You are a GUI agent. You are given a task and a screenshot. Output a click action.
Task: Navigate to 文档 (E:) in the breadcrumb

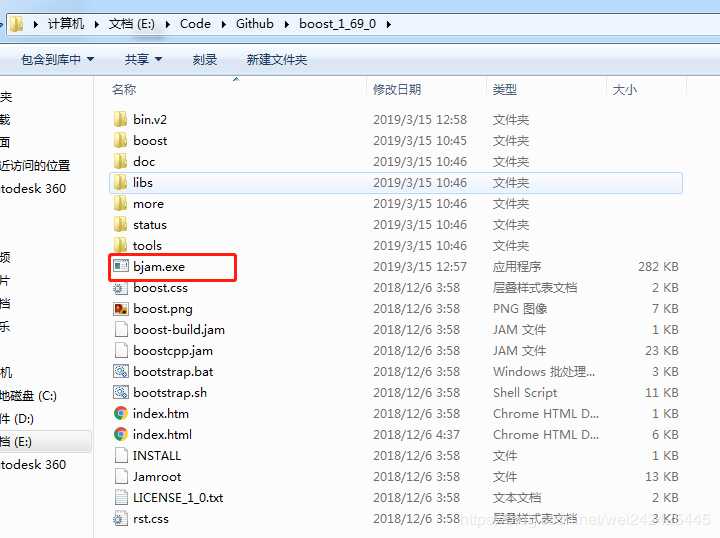tap(132, 24)
